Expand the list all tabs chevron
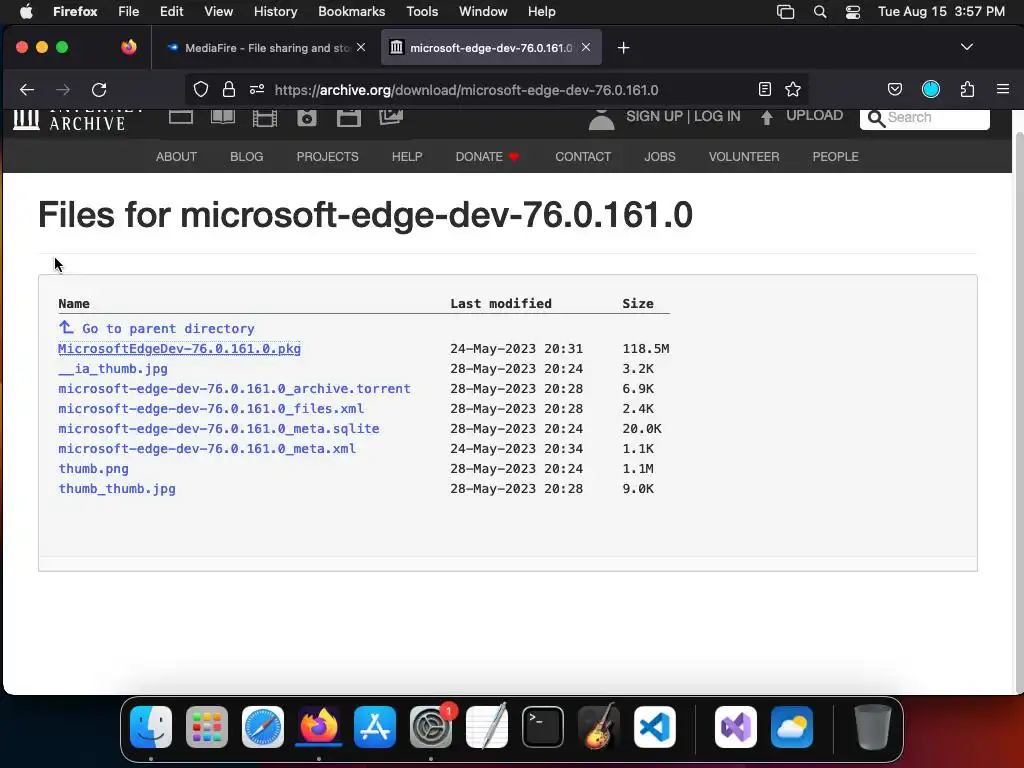The width and height of the screenshot is (1024, 768). (967, 47)
